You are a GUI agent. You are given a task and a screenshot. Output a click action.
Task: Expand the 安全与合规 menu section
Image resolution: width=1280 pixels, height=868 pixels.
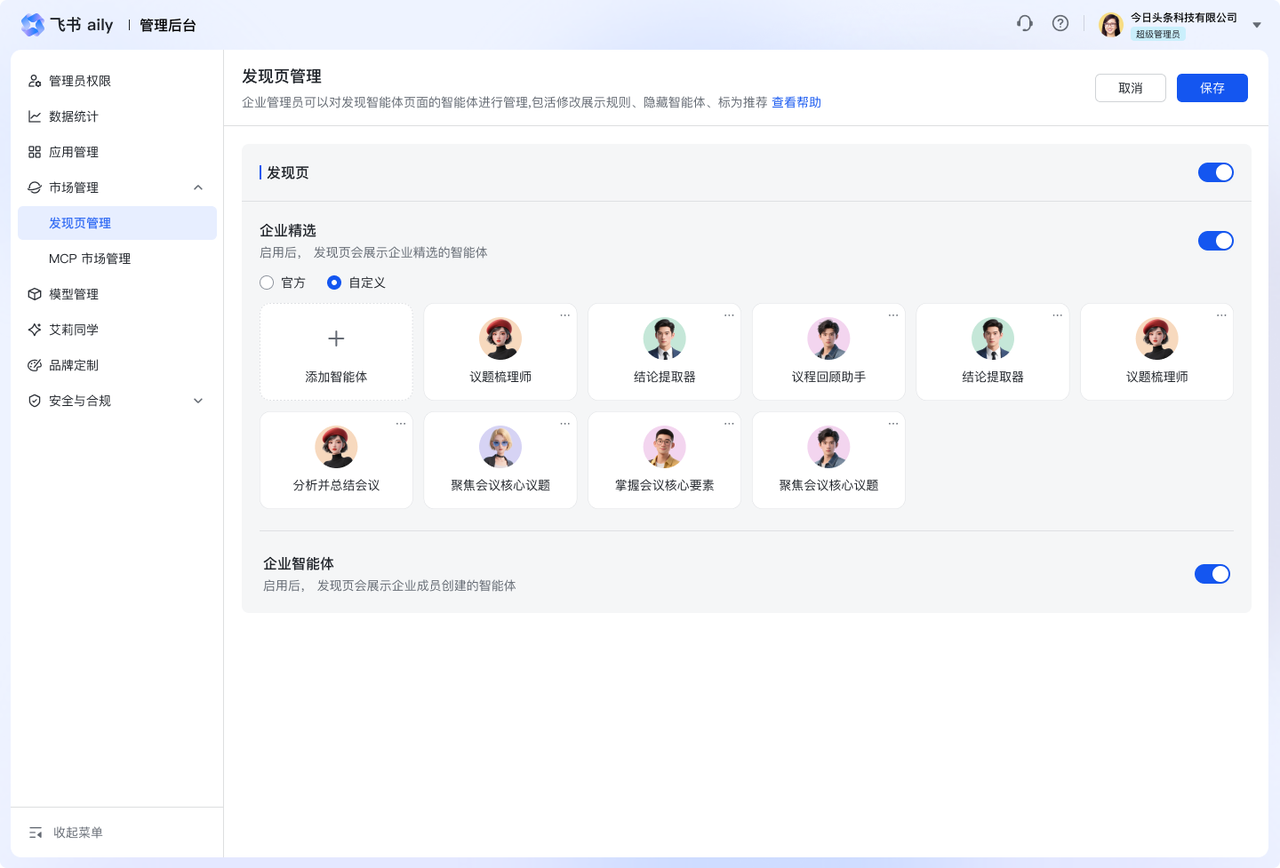click(x=198, y=401)
